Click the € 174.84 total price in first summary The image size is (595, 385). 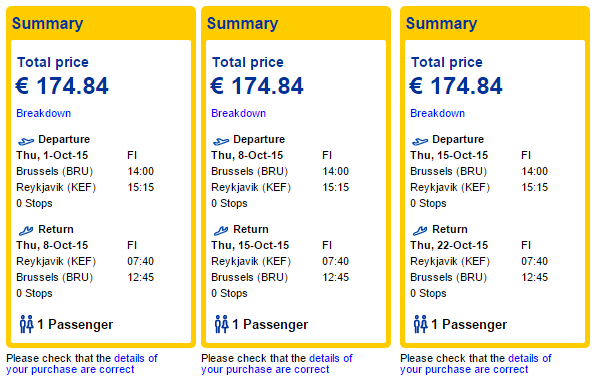pyautogui.click(x=62, y=86)
